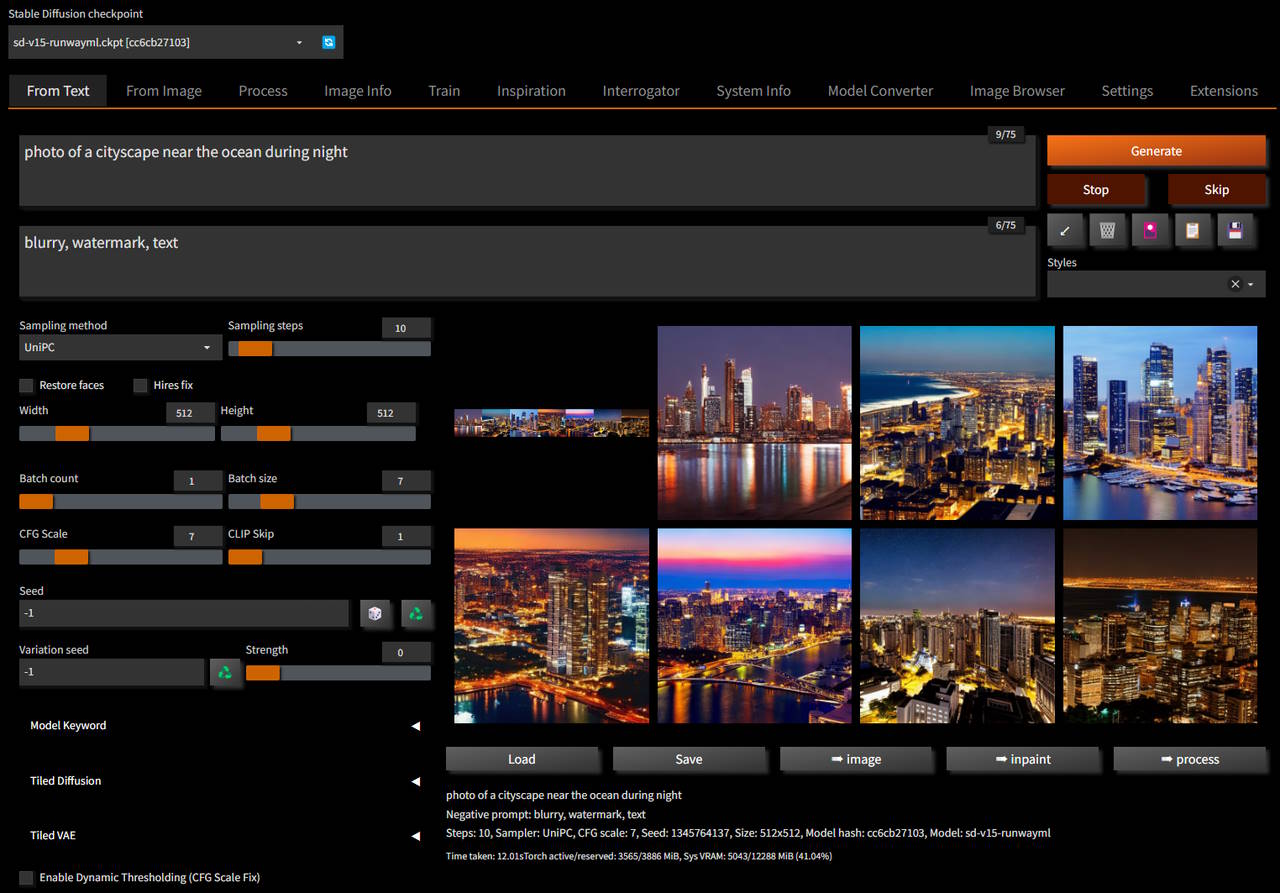Open the Model Converter tab

(880, 90)
